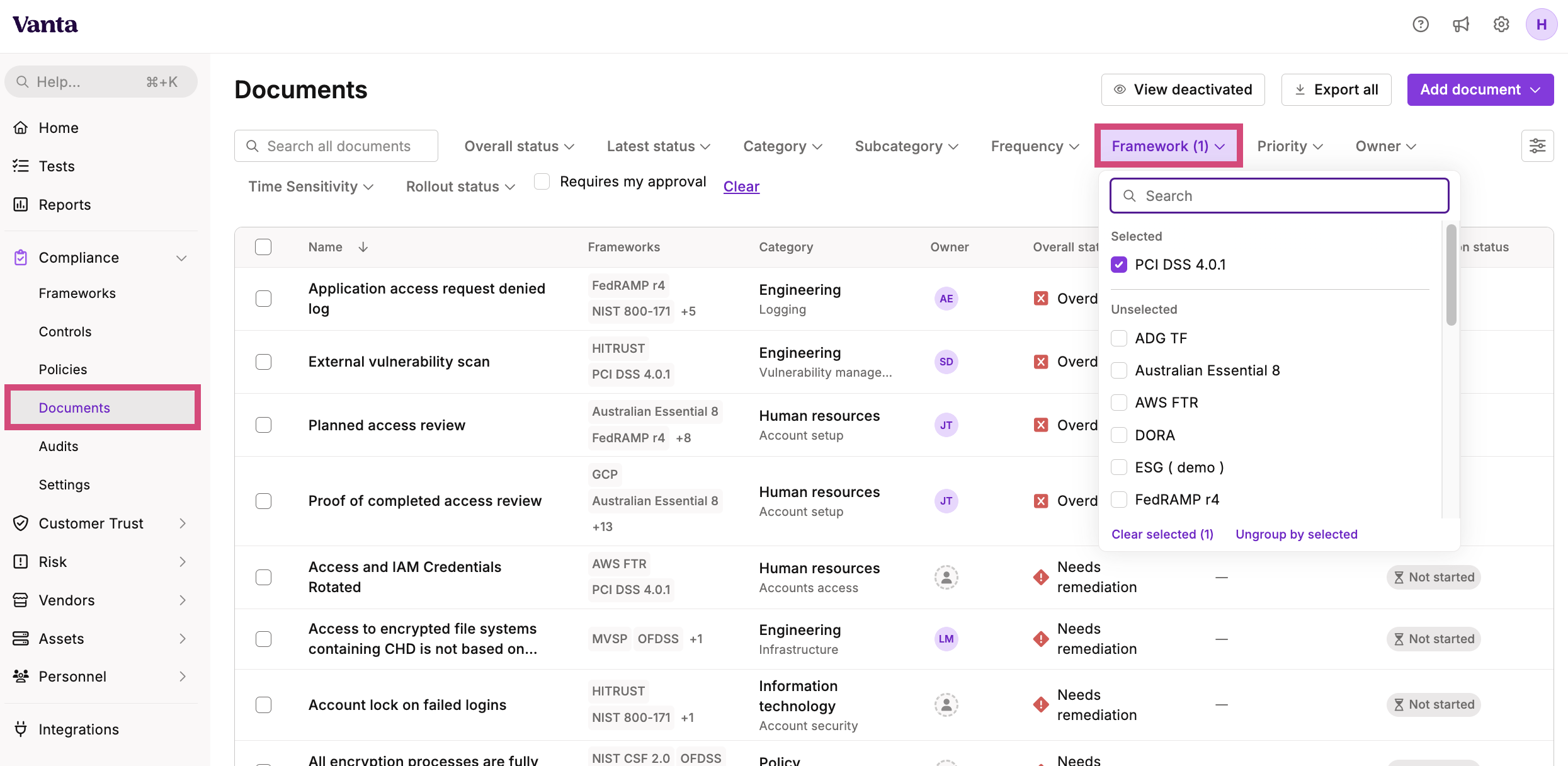Open the Category filter dropdown
This screenshot has height=766, width=1568.
click(x=783, y=146)
